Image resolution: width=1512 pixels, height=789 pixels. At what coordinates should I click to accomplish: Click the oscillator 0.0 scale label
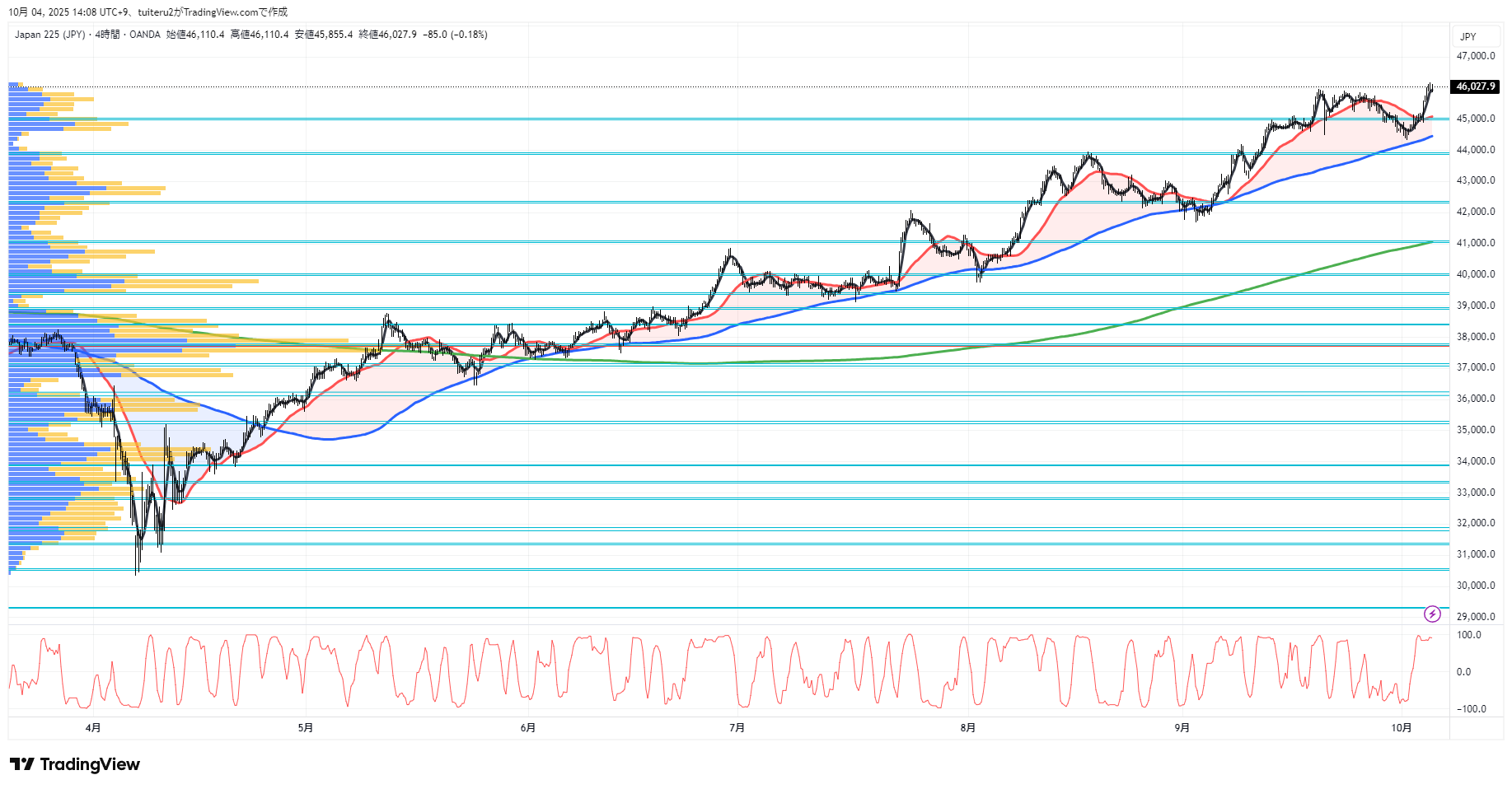[x=1463, y=672]
